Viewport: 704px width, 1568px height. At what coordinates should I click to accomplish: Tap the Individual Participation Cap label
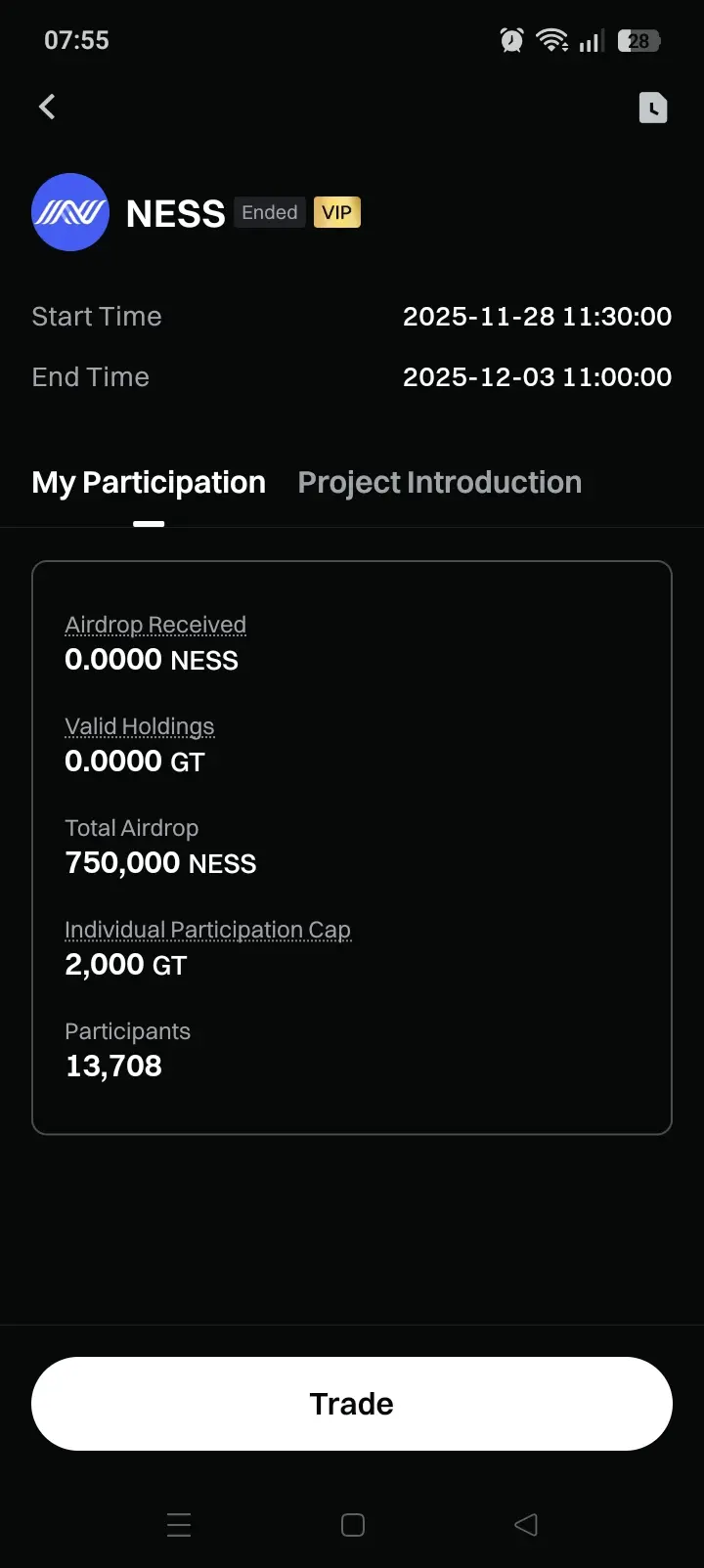click(x=207, y=930)
